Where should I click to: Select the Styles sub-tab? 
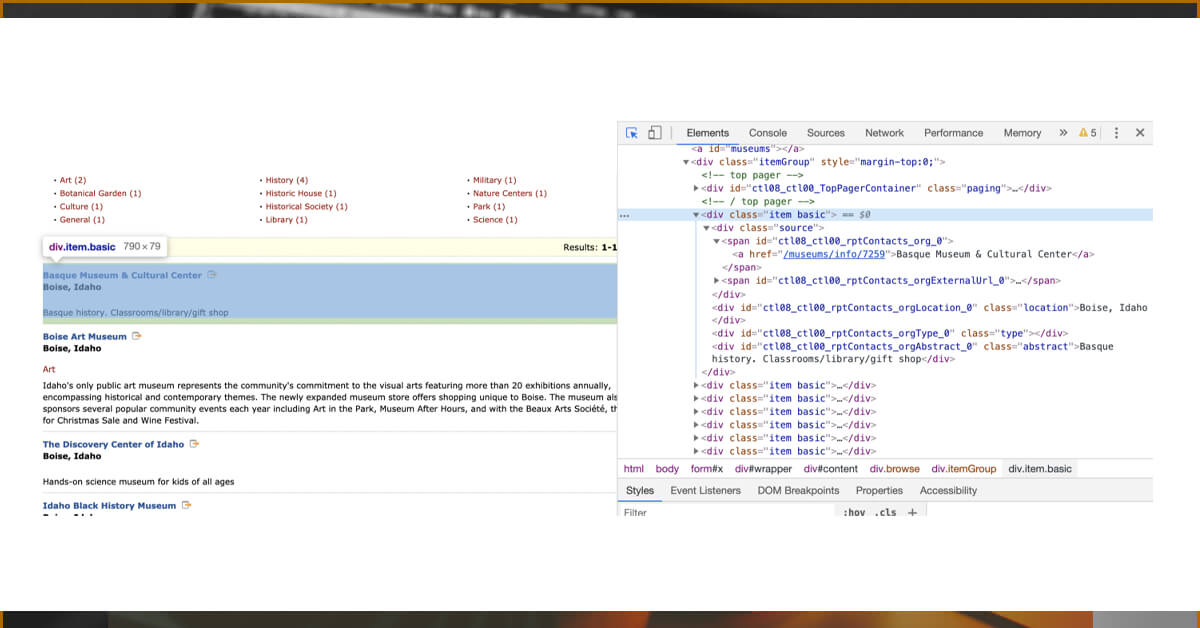(640, 491)
